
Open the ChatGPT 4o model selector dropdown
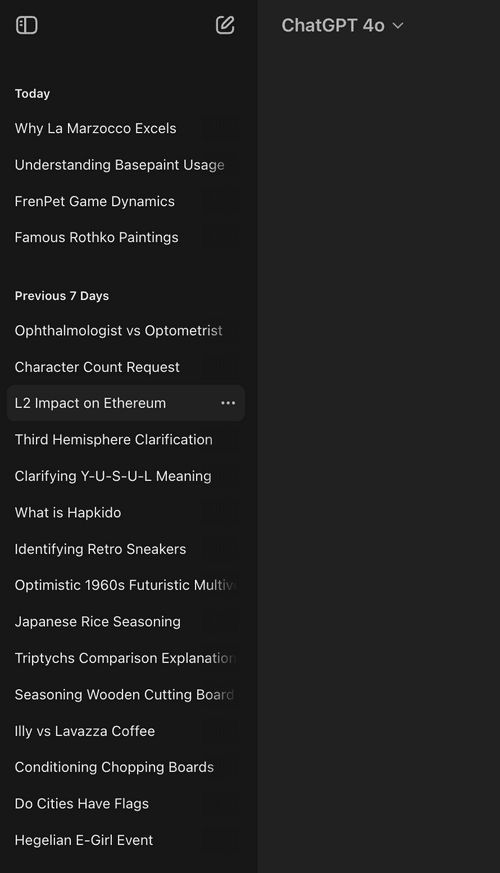click(342, 25)
